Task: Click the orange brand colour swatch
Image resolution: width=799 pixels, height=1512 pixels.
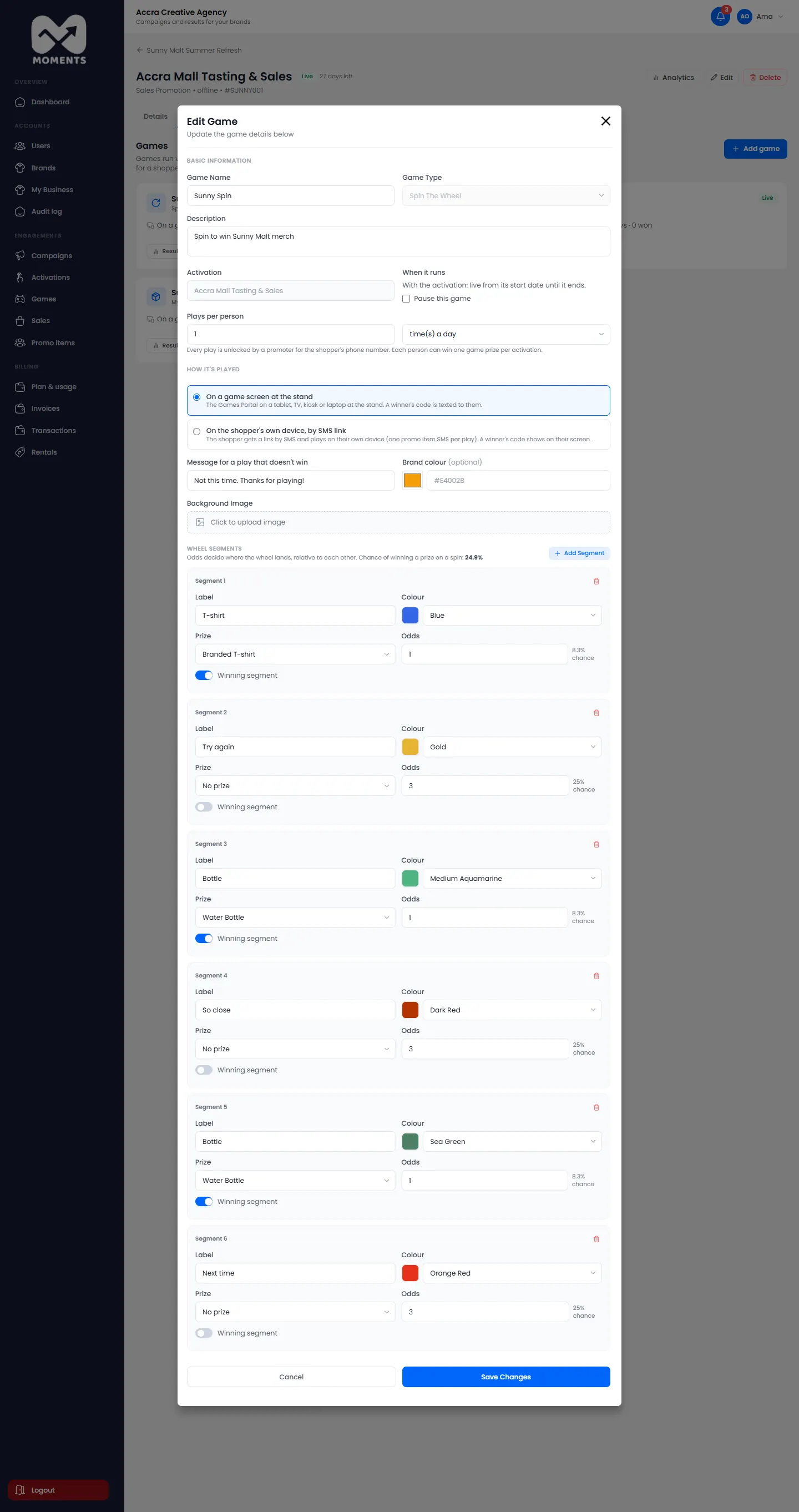Action: point(412,480)
